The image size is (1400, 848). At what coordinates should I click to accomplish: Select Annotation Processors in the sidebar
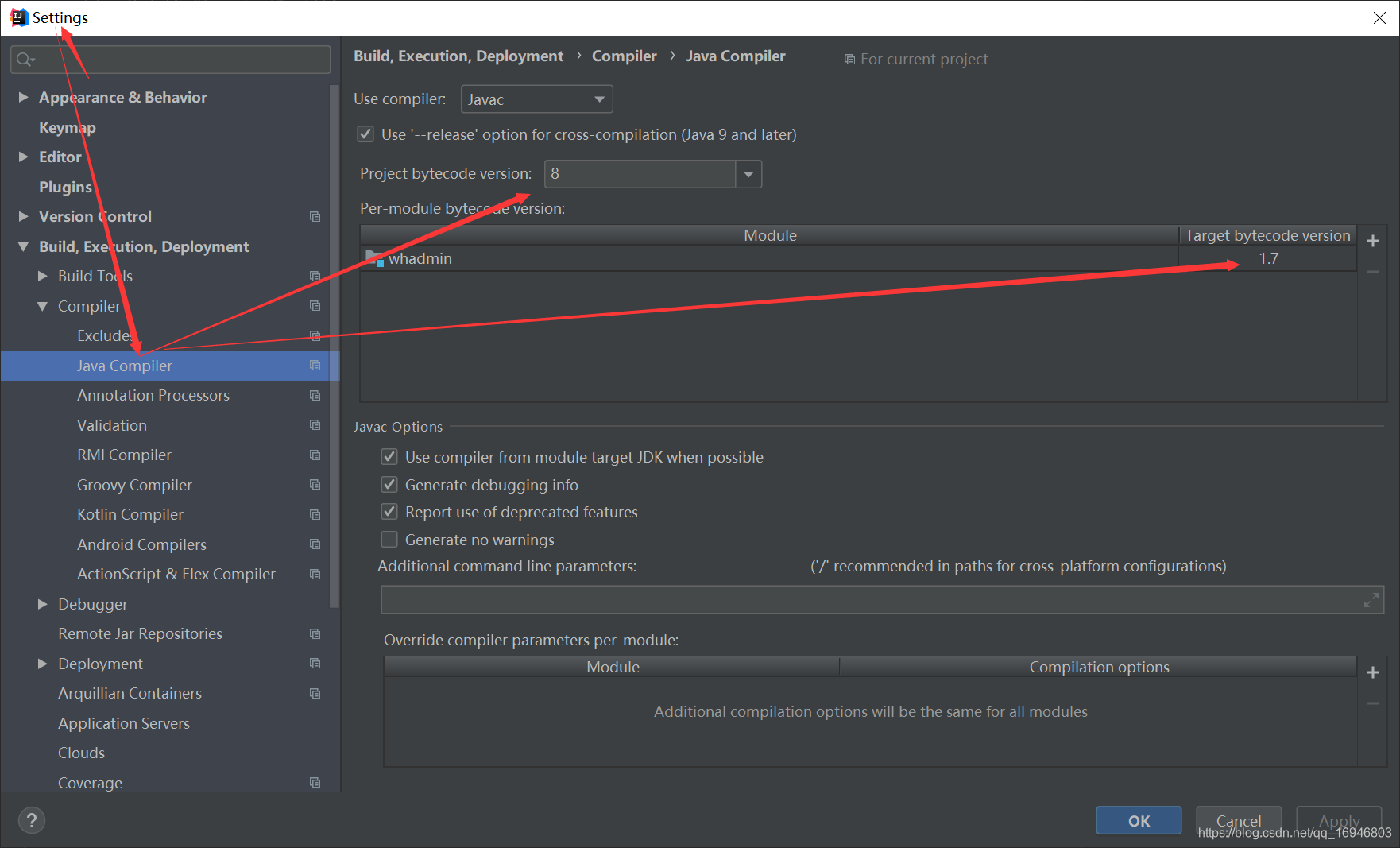153,395
